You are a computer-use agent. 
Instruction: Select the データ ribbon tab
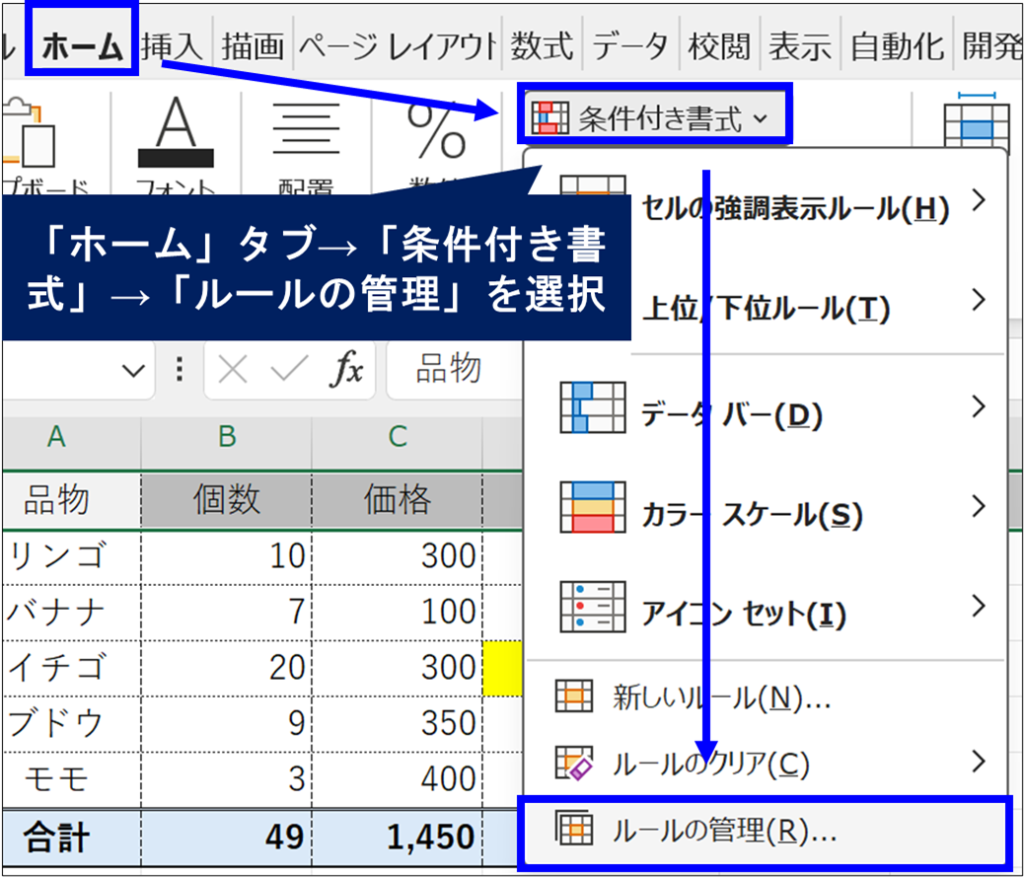click(x=630, y=46)
